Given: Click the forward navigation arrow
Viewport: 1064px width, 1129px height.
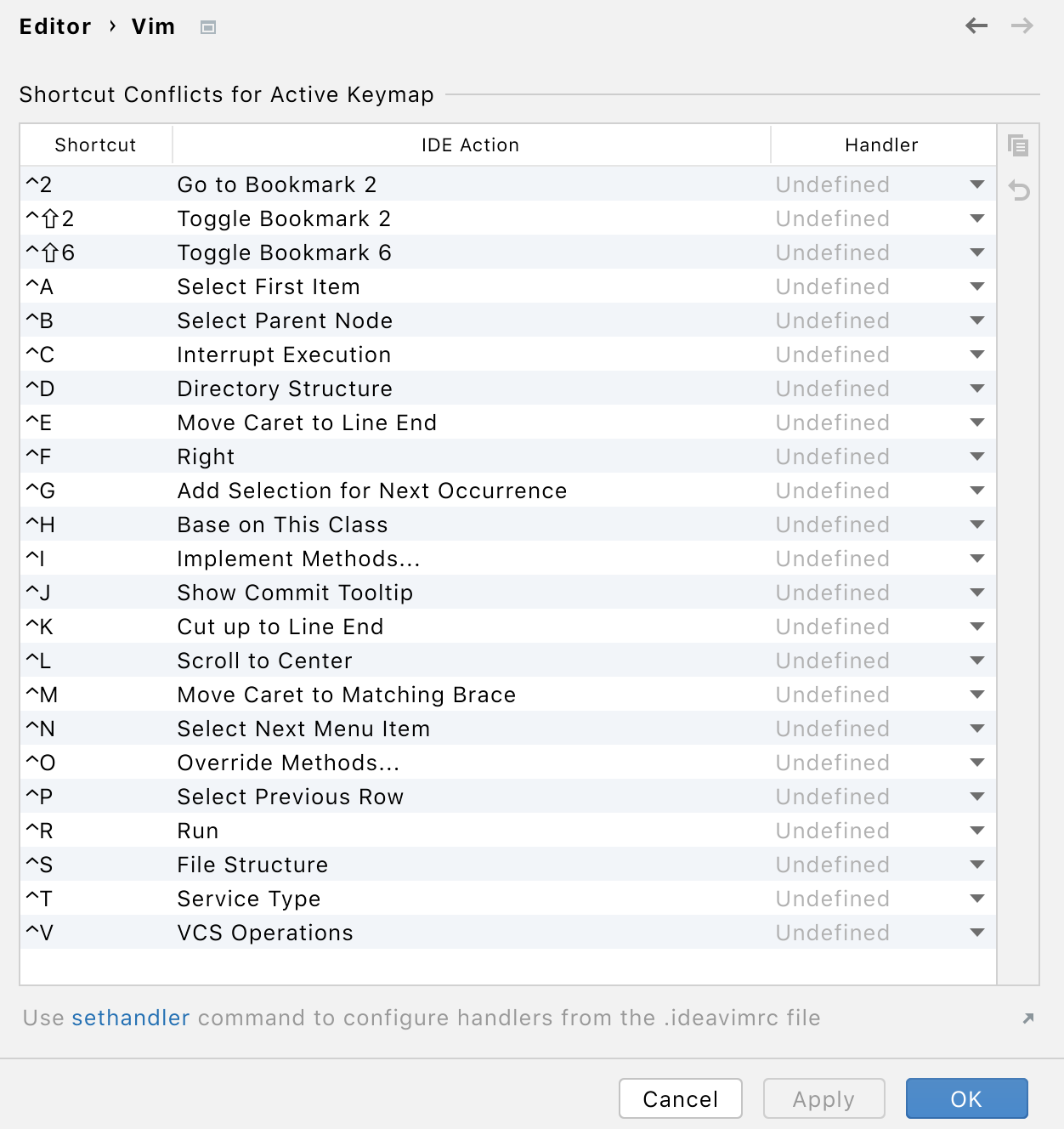Looking at the screenshot, I should pyautogui.click(x=1022, y=26).
